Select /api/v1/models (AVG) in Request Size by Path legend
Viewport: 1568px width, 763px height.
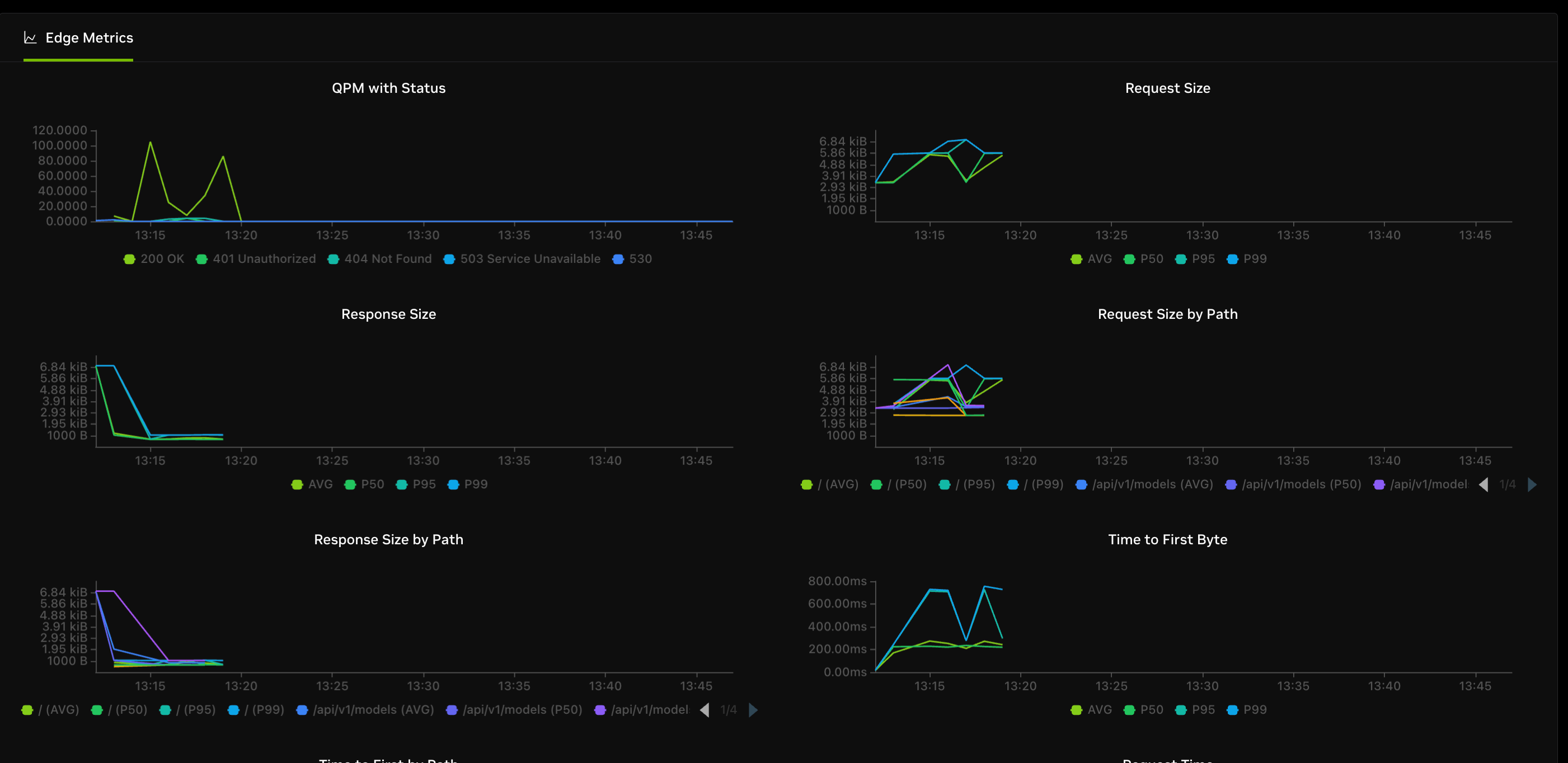(x=1144, y=484)
